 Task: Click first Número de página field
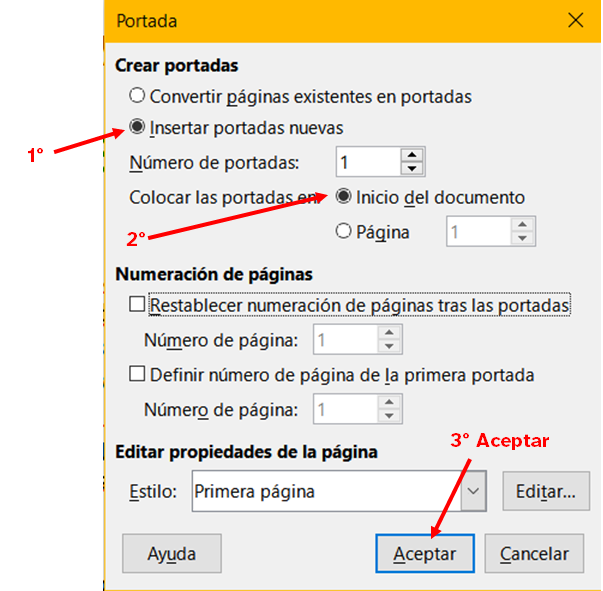(x=344, y=340)
